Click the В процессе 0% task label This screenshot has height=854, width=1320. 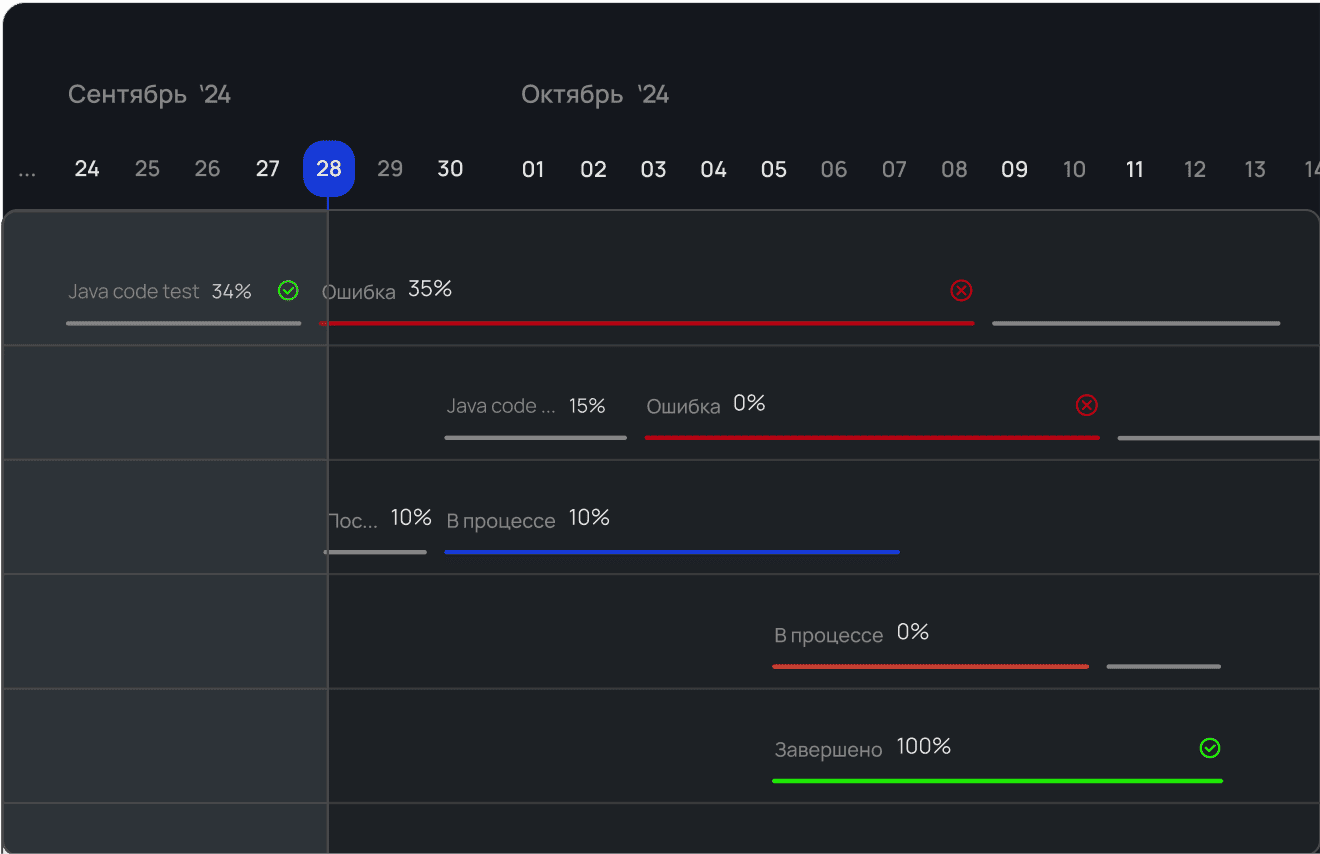[828, 635]
